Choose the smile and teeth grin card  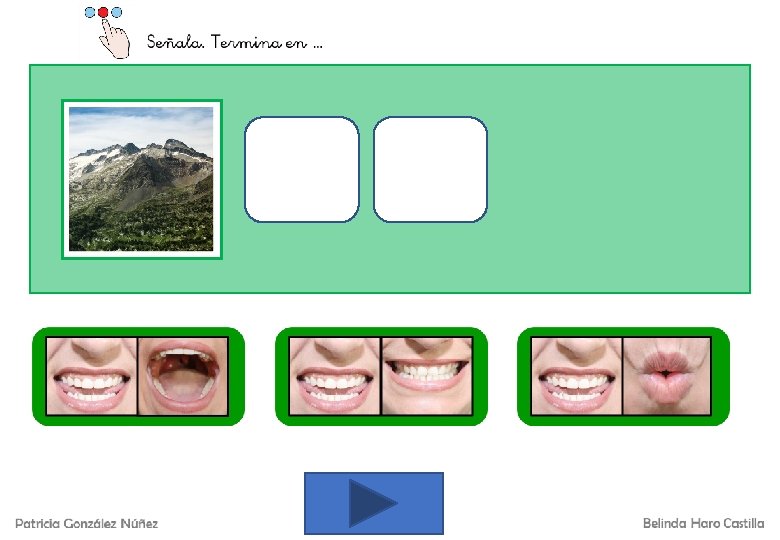(381, 376)
